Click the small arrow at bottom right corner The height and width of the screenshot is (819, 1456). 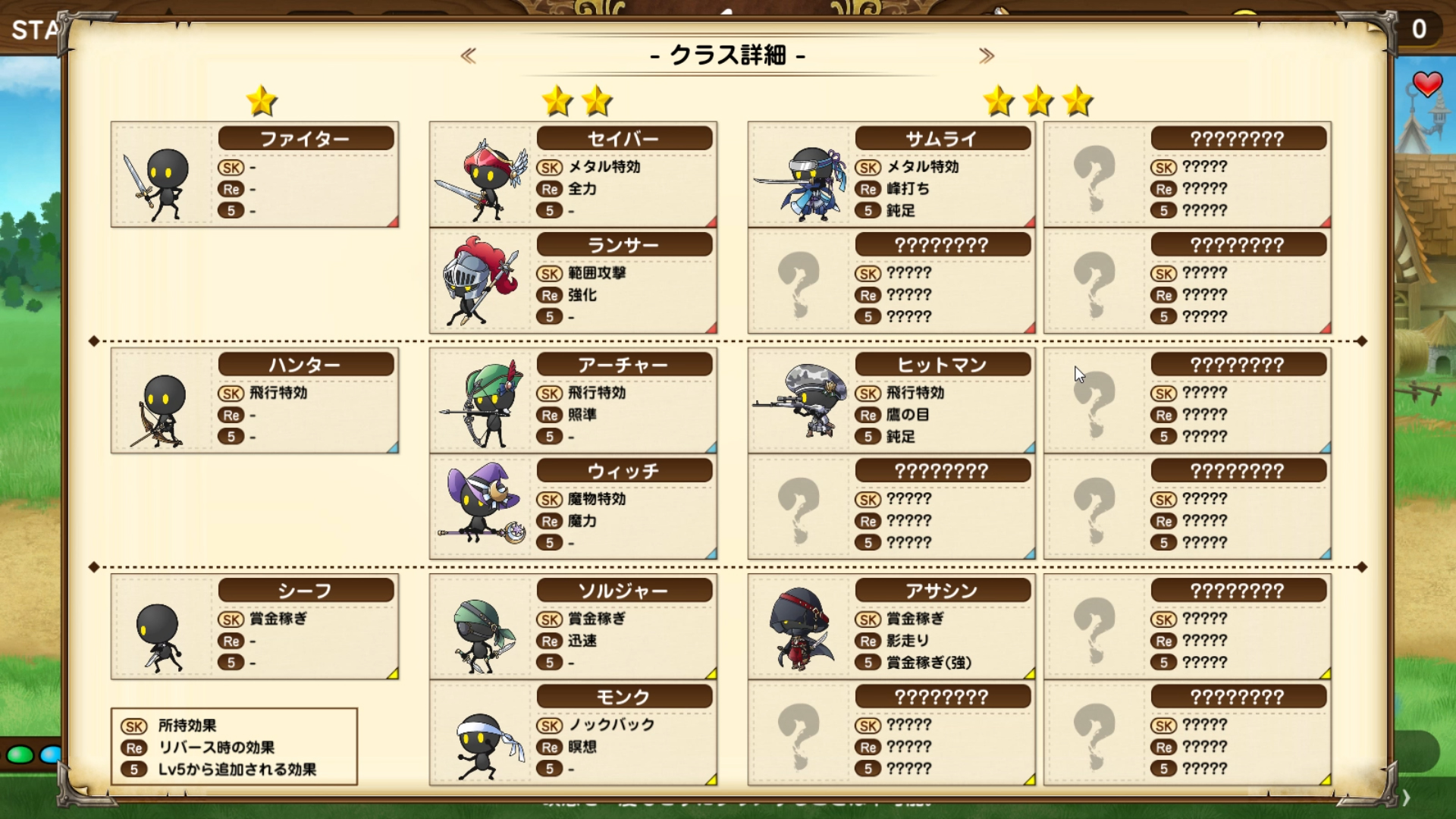[x=1407, y=797]
